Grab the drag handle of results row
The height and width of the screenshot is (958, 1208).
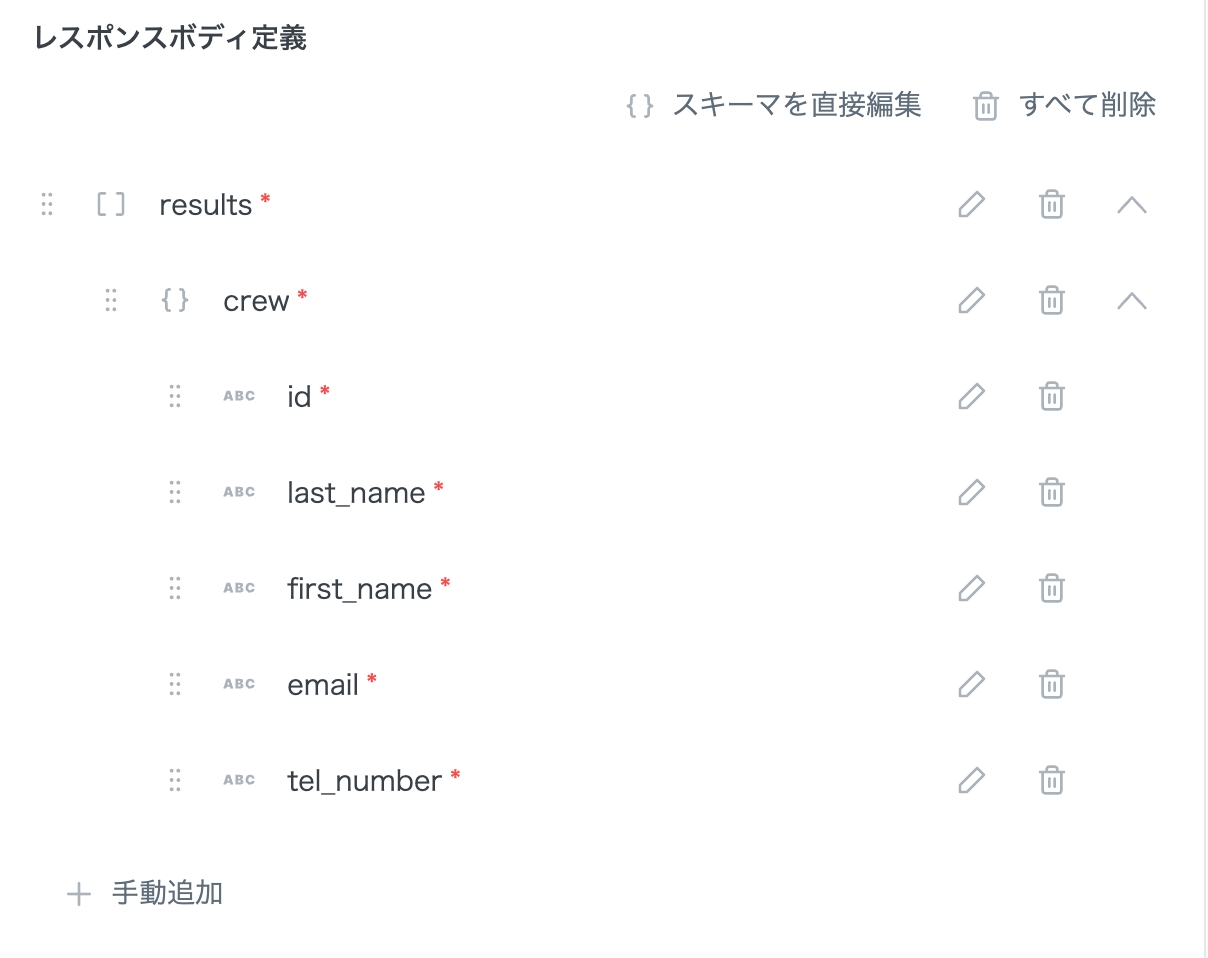pos(47,205)
